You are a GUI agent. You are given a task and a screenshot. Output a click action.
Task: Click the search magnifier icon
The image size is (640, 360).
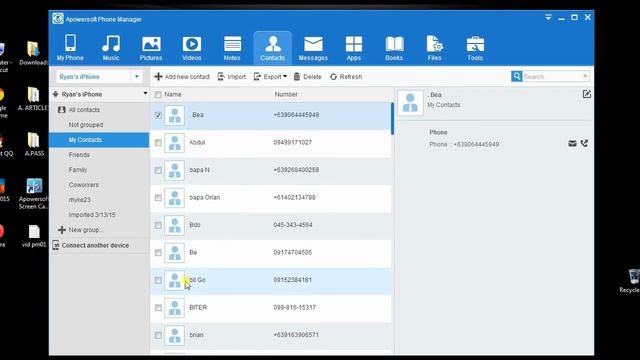coord(517,76)
